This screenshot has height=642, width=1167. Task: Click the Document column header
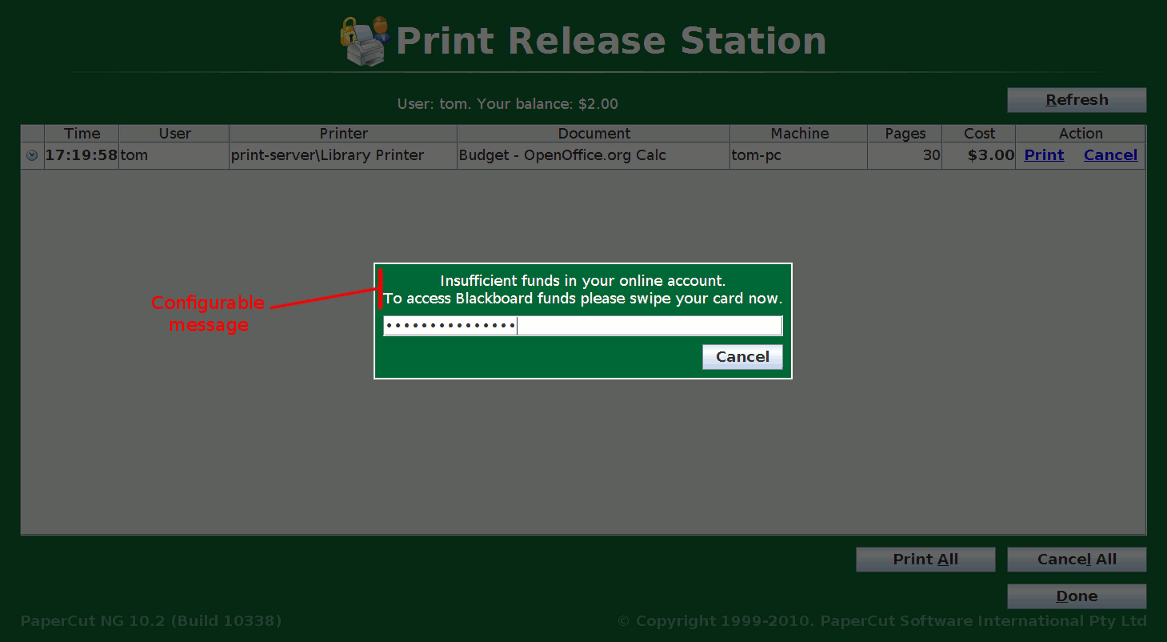pyautogui.click(x=593, y=134)
